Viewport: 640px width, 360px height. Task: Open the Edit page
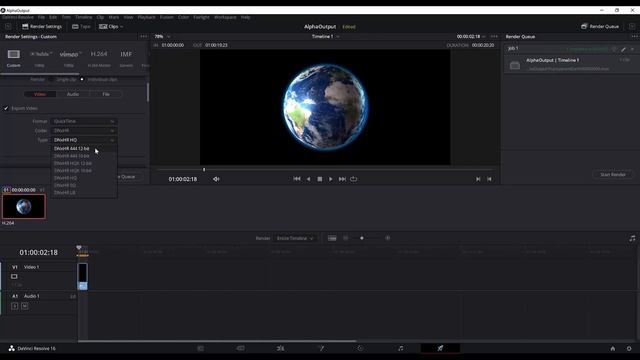[x=280, y=348]
